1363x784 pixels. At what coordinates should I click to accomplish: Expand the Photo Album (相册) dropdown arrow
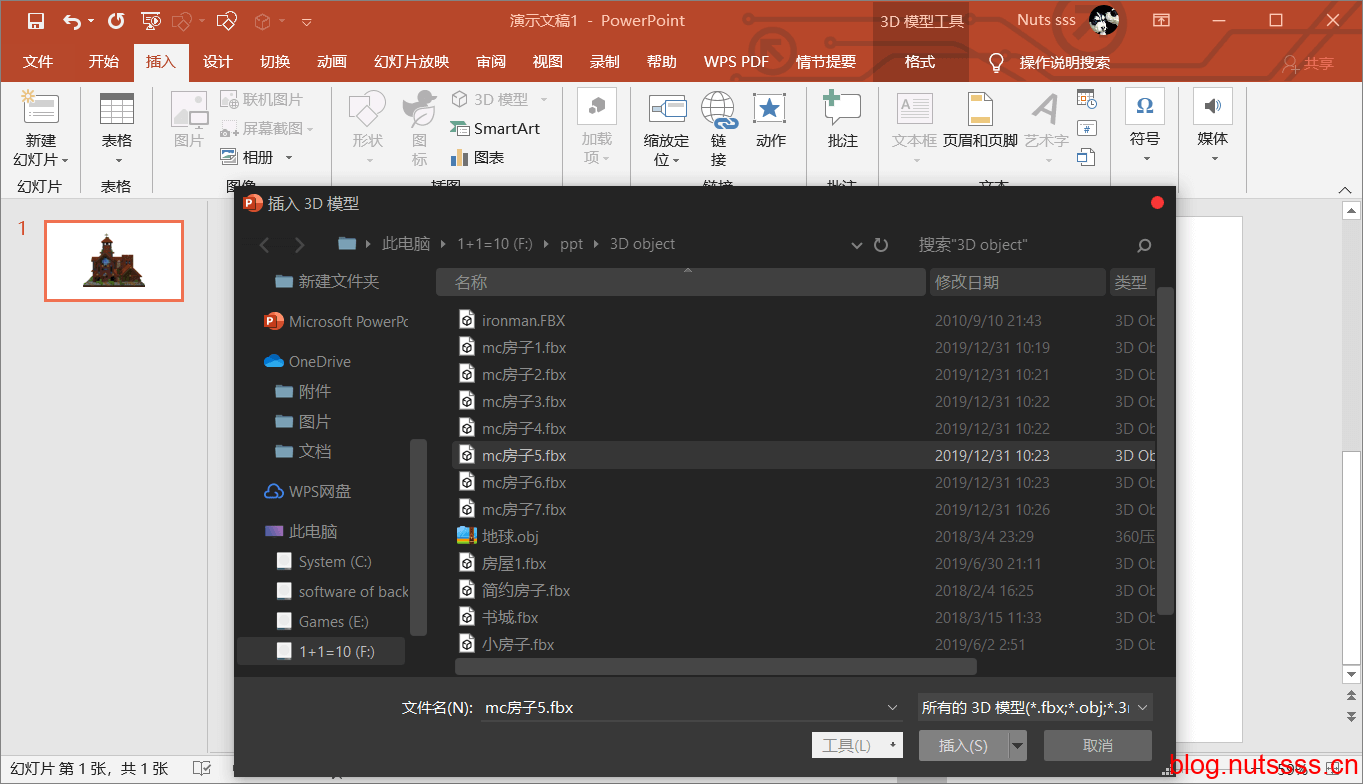click(289, 157)
